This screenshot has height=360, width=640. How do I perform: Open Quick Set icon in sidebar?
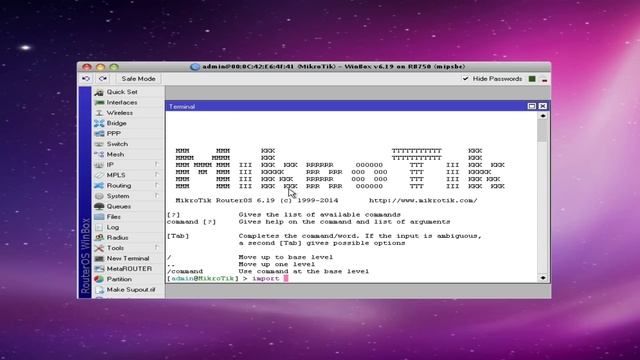click(x=99, y=92)
